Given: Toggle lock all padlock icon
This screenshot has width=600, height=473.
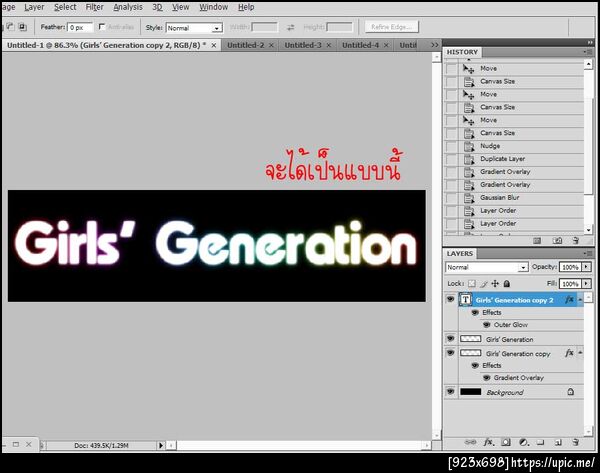Looking at the screenshot, I should point(507,284).
